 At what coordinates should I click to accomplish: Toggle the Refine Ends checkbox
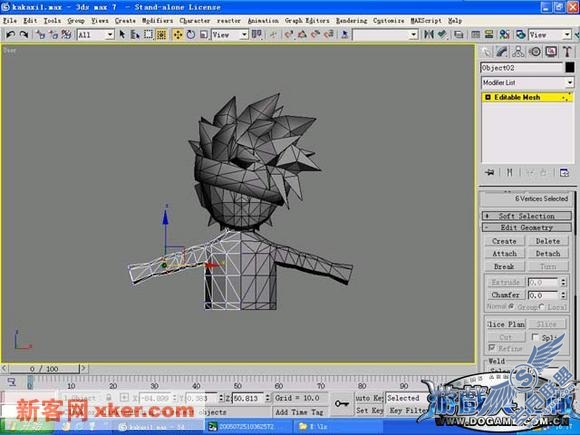pos(492,348)
